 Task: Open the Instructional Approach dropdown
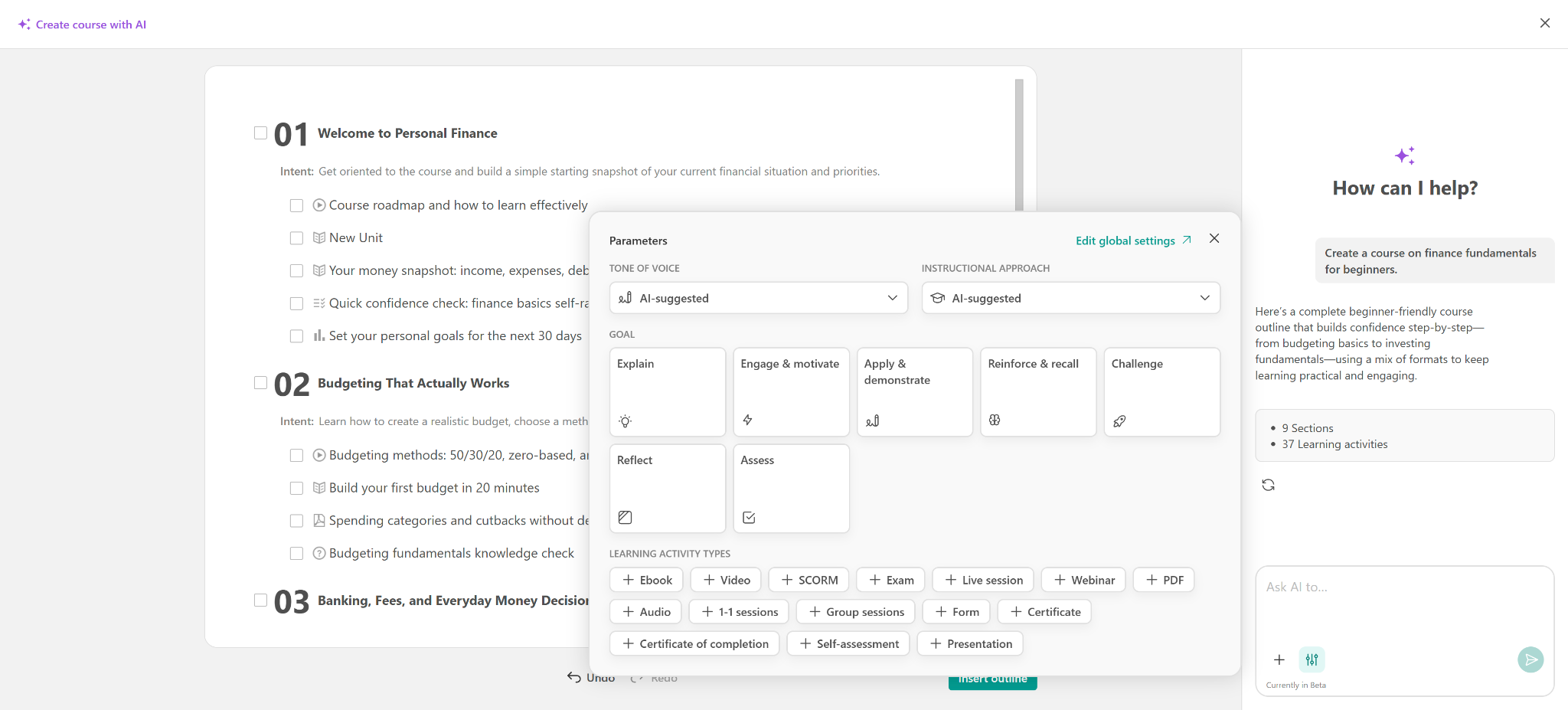(1070, 298)
